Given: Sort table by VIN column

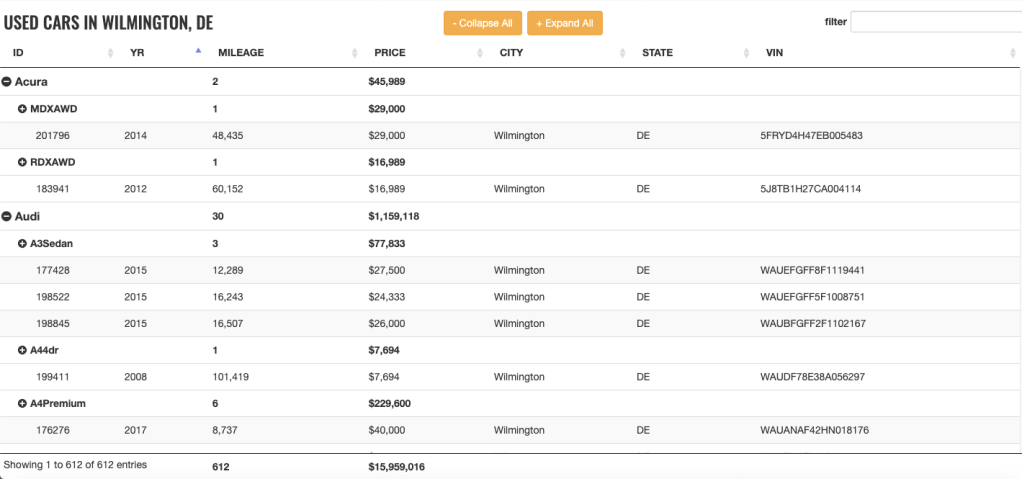Looking at the screenshot, I should pyautogui.click(x=774, y=53).
